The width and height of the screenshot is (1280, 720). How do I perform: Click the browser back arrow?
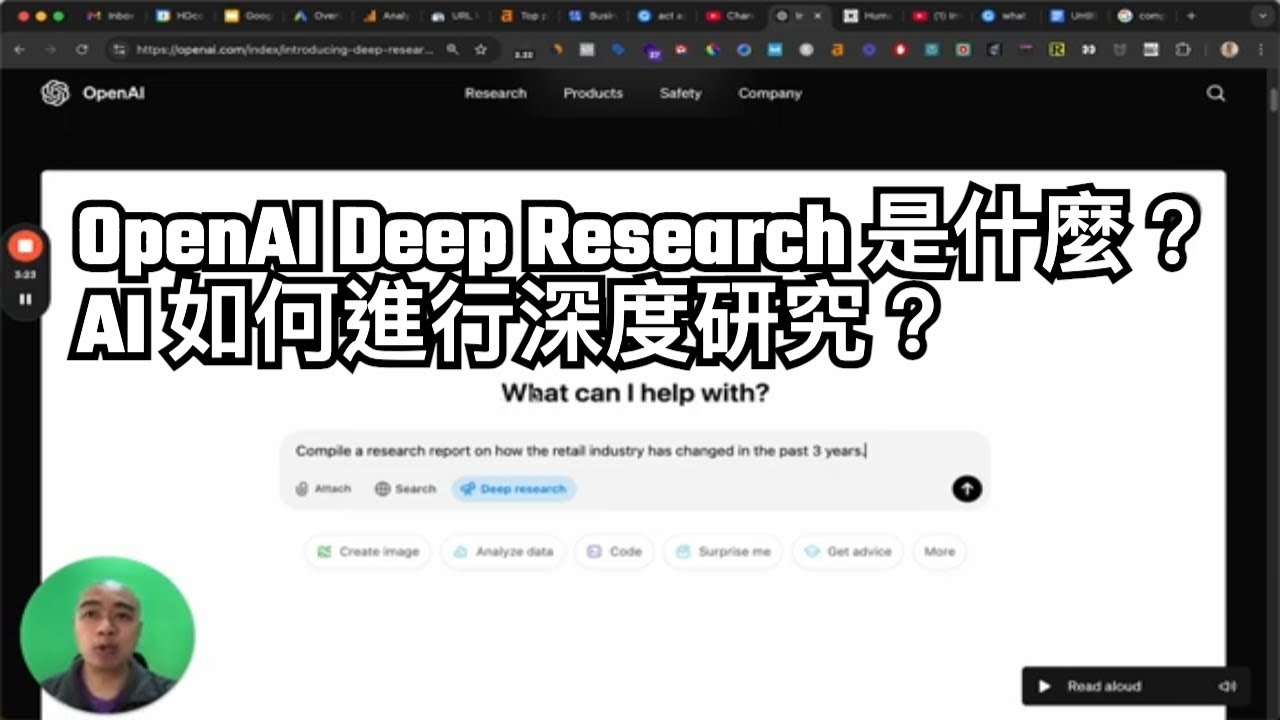click(21, 49)
